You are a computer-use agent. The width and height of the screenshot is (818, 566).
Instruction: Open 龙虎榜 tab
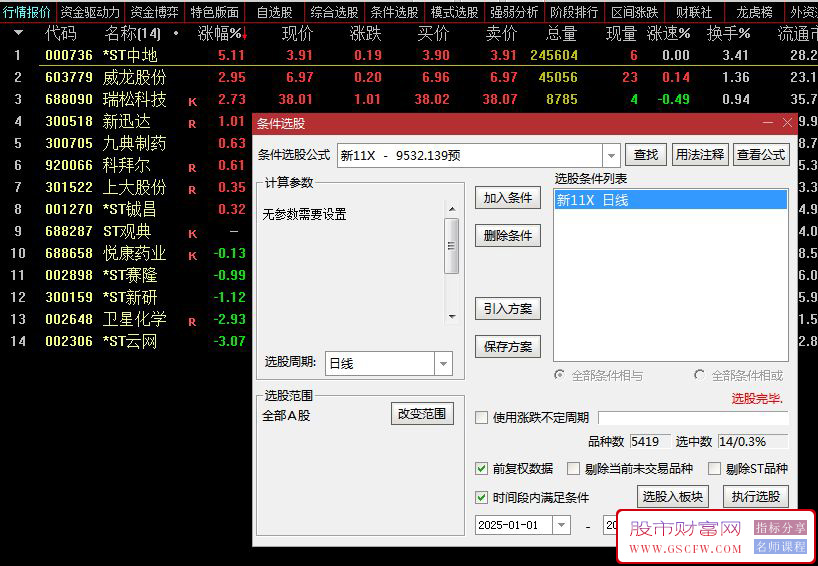754,11
